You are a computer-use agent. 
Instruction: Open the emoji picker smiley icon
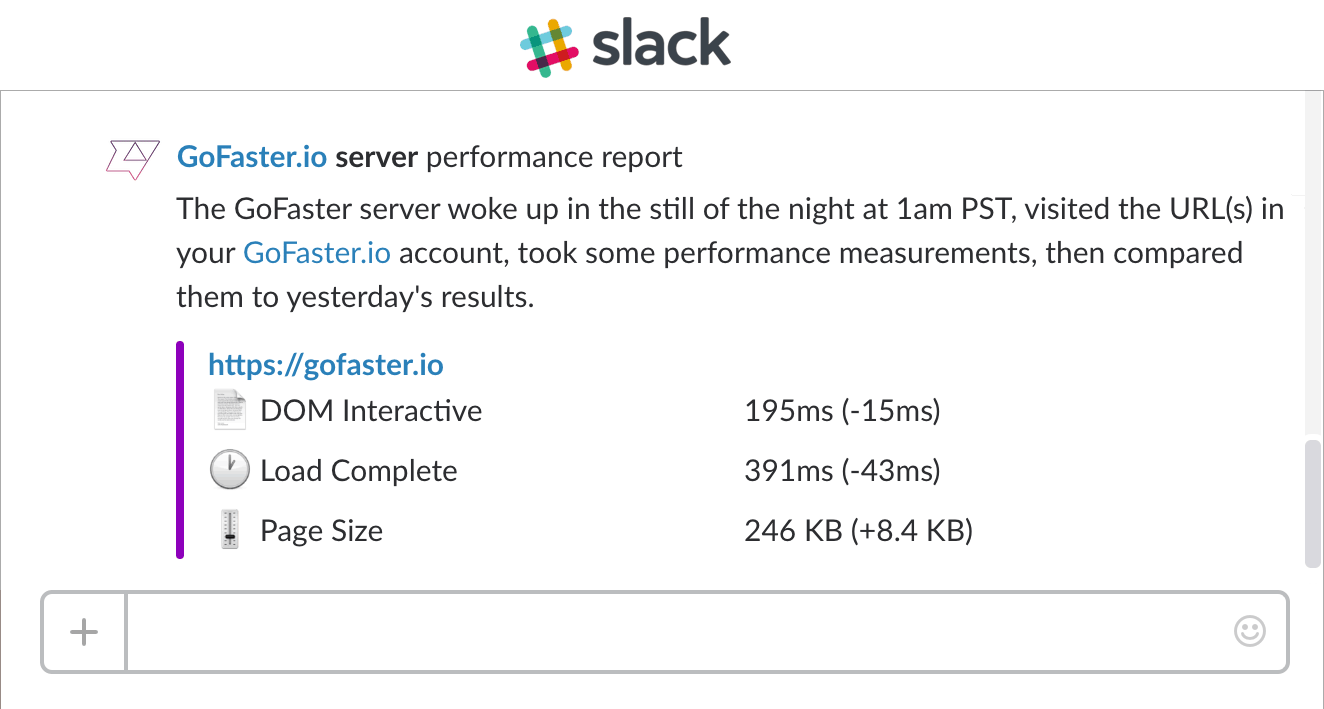point(1250,631)
